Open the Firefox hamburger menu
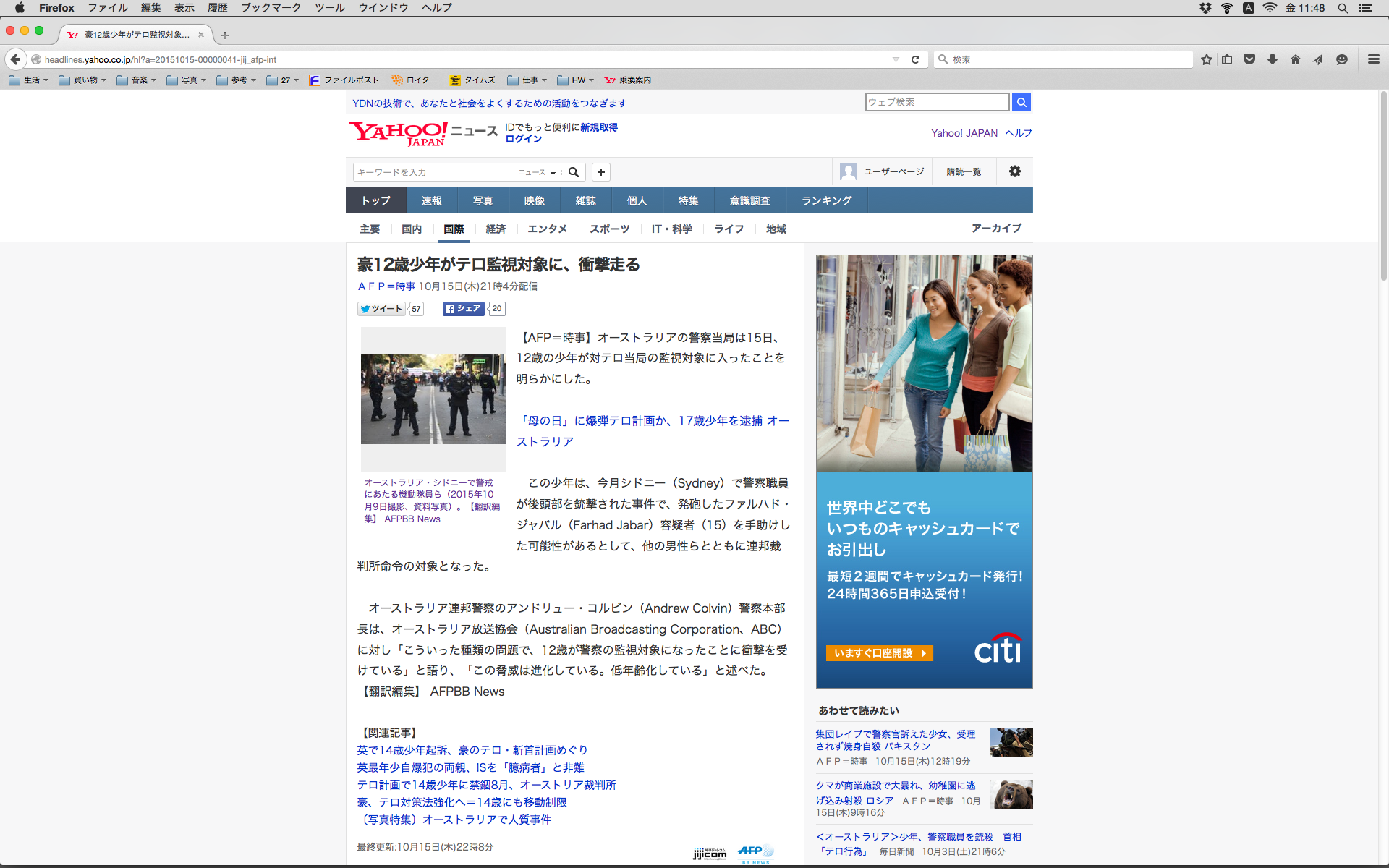Viewport: 1389px width, 868px height. pos(1373,59)
